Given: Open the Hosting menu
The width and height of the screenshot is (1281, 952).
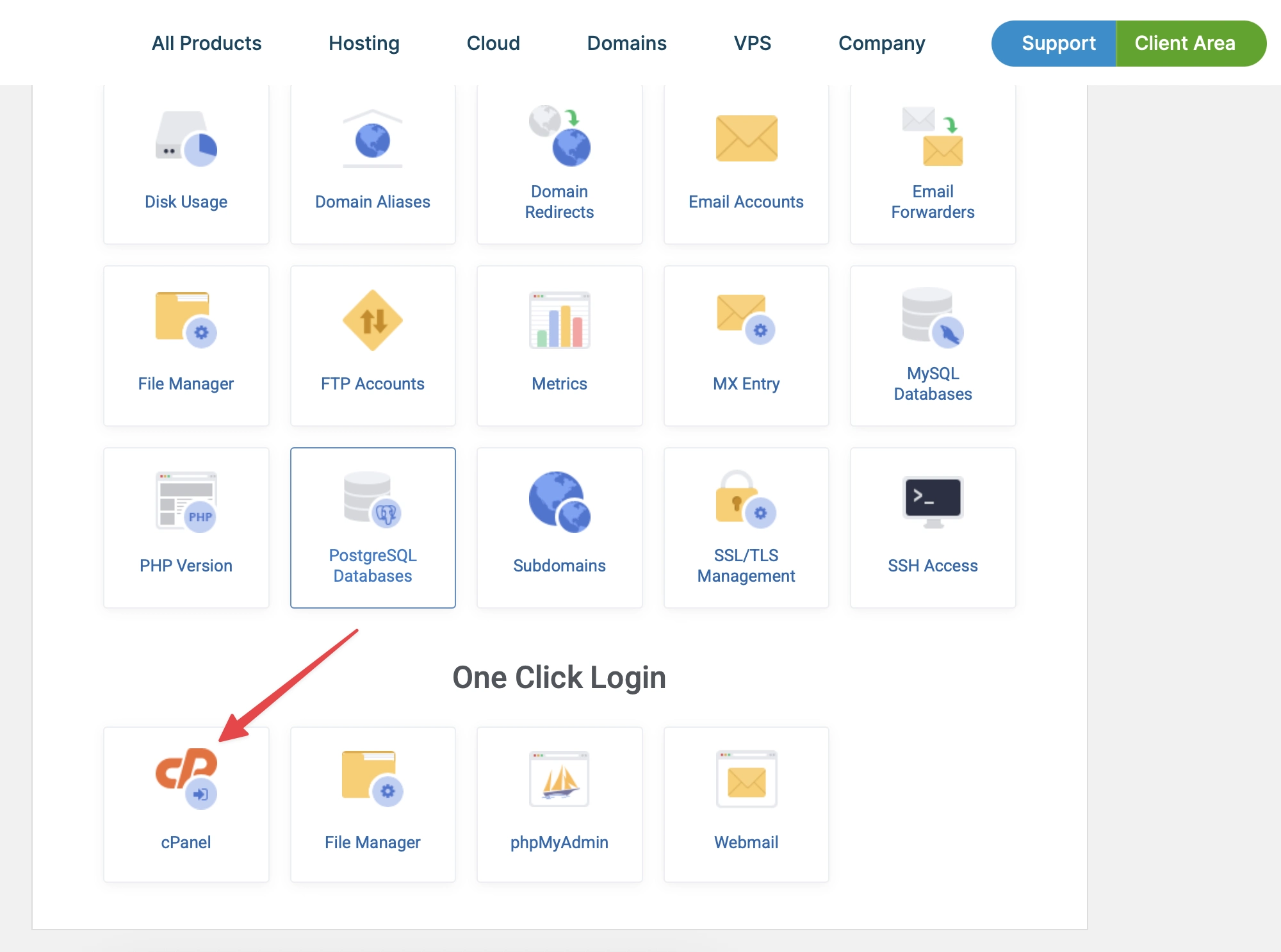Looking at the screenshot, I should pyautogui.click(x=364, y=43).
